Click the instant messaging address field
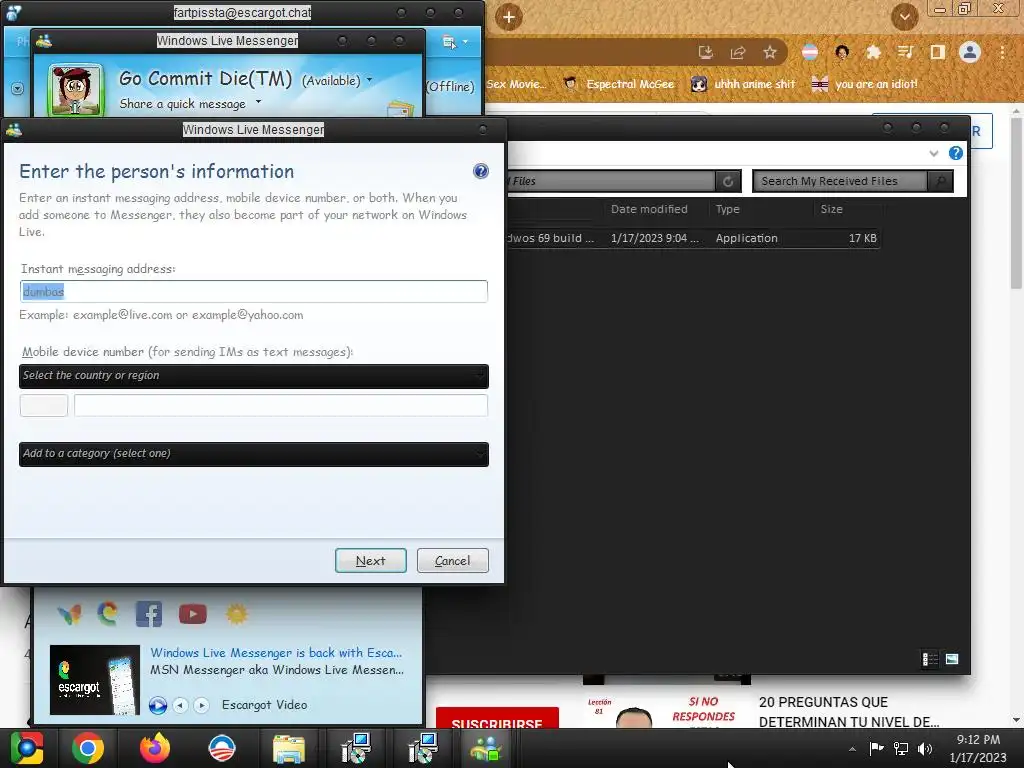The height and width of the screenshot is (768, 1024). tap(253, 291)
